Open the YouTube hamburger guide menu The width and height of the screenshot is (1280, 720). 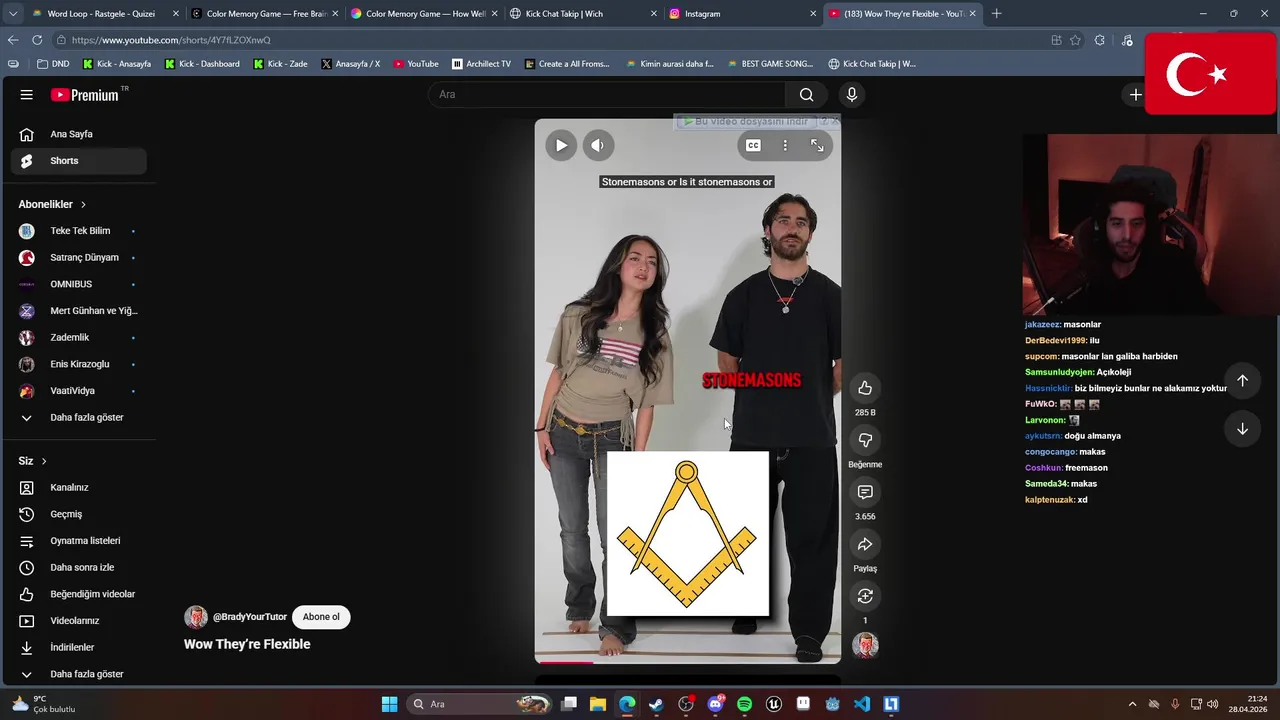[x=27, y=95]
